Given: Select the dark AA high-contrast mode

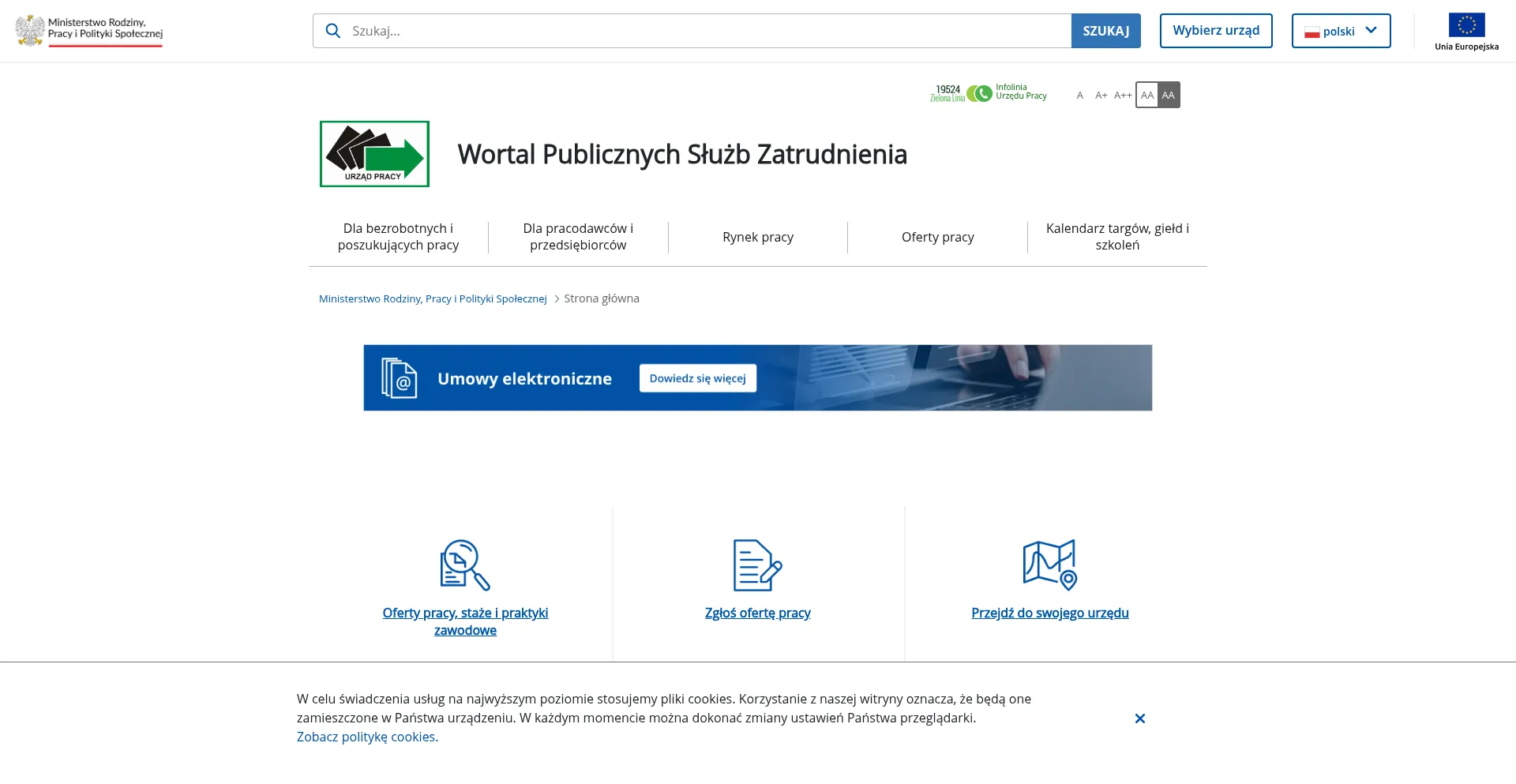Looking at the screenshot, I should [1169, 95].
